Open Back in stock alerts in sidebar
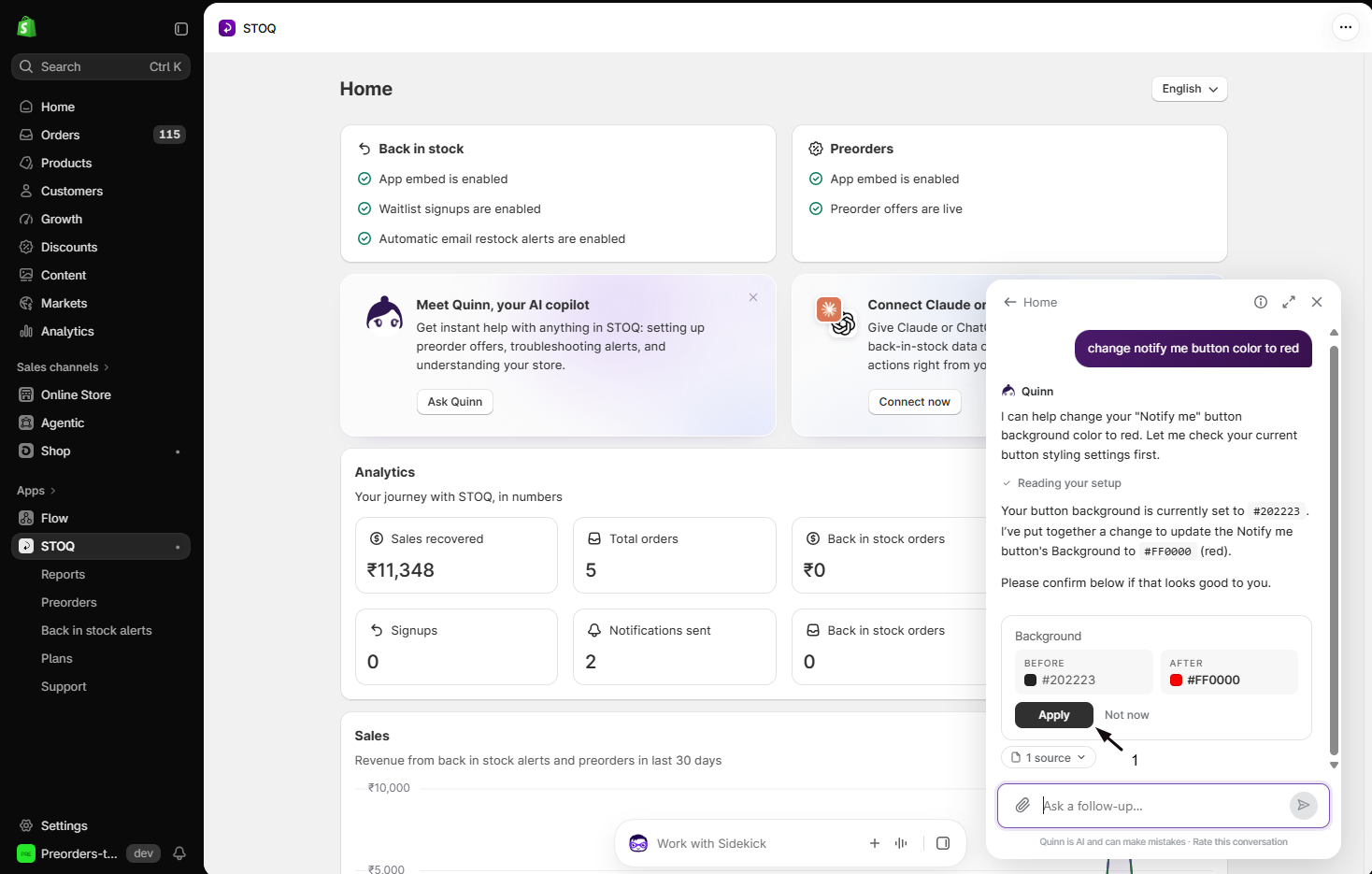 click(96, 631)
